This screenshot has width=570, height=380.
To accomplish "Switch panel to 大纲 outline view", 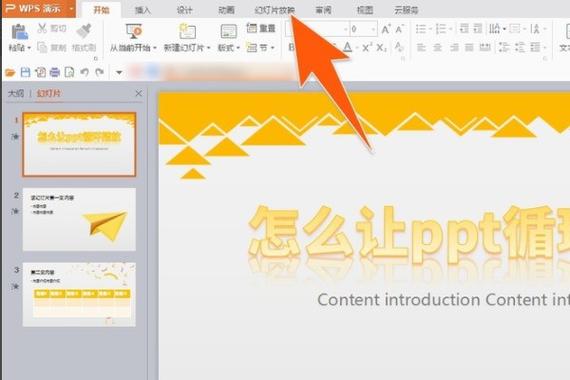I will pos(16,93).
